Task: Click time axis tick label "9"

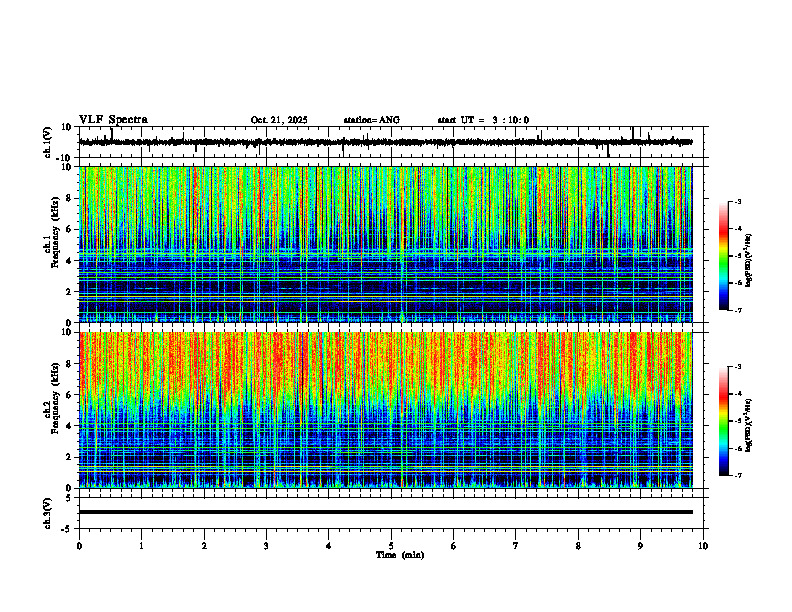Action: tap(640, 546)
